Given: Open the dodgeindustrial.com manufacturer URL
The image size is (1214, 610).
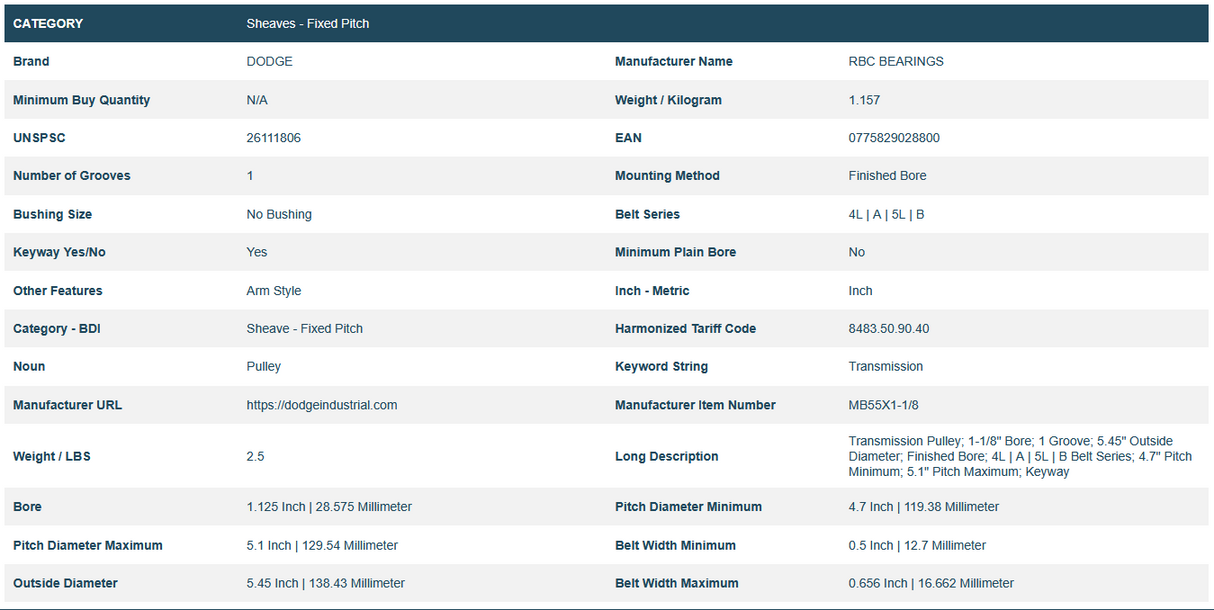Looking at the screenshot, I should 321,405.
